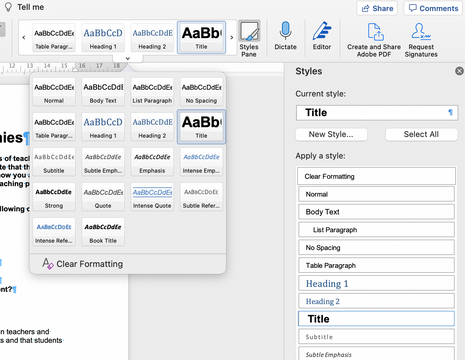The width and height of the screenshot is (465, 360).
Task: Choose Title in the ribbon gallery
Action: point(201,38)
